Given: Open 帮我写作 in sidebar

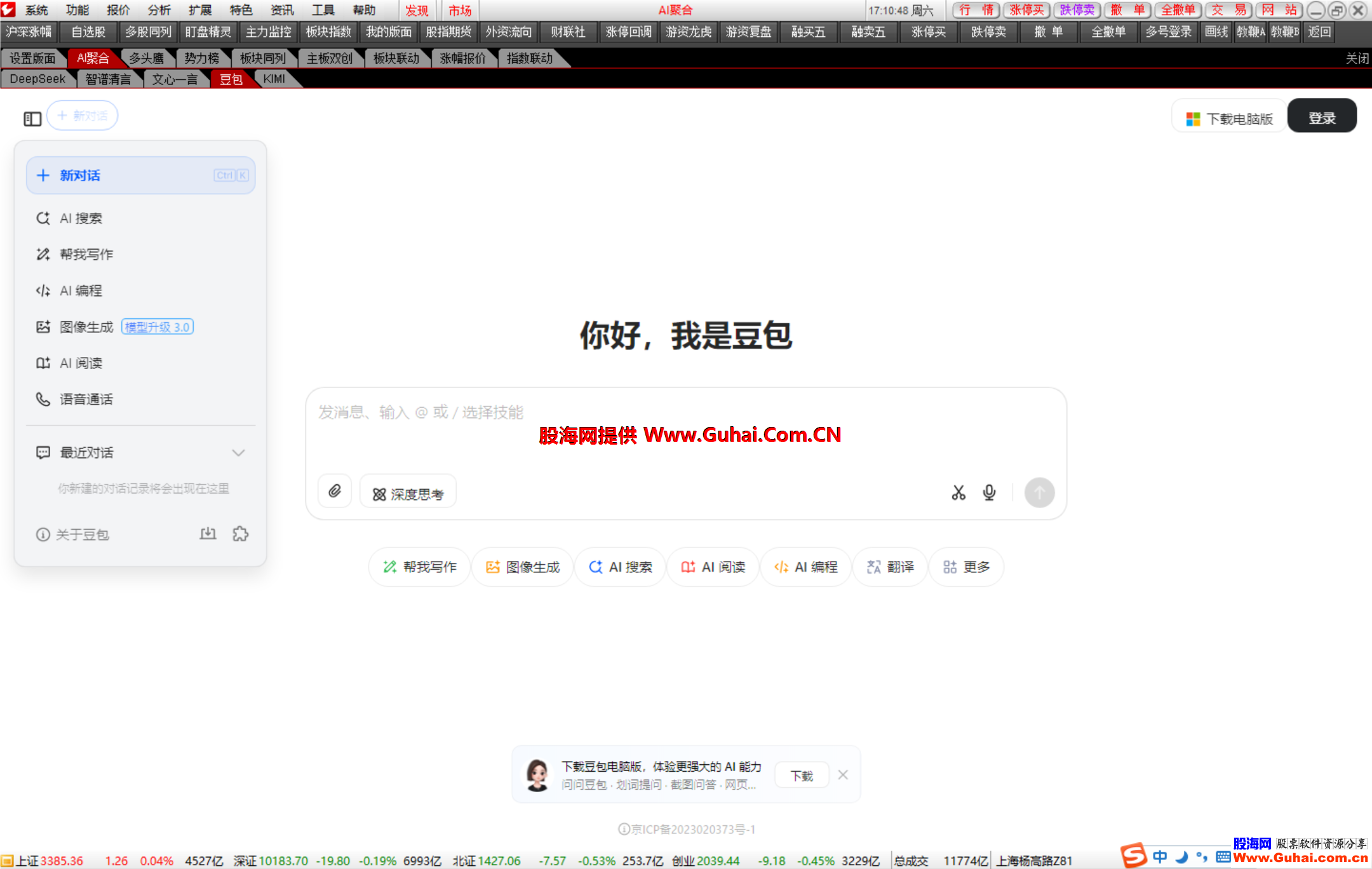Looking at the screenshot, I should 141,255.
